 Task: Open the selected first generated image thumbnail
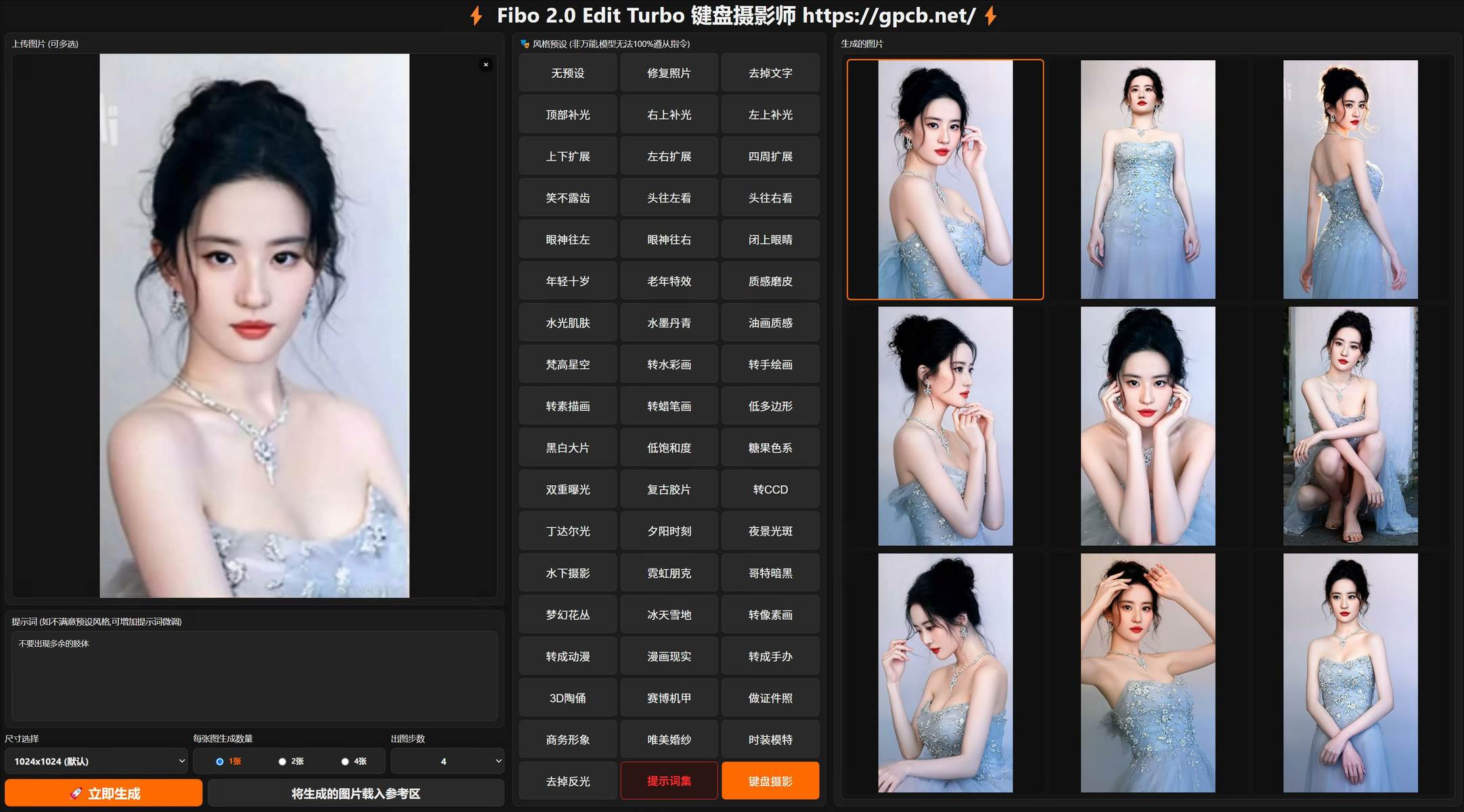point(945,179)
